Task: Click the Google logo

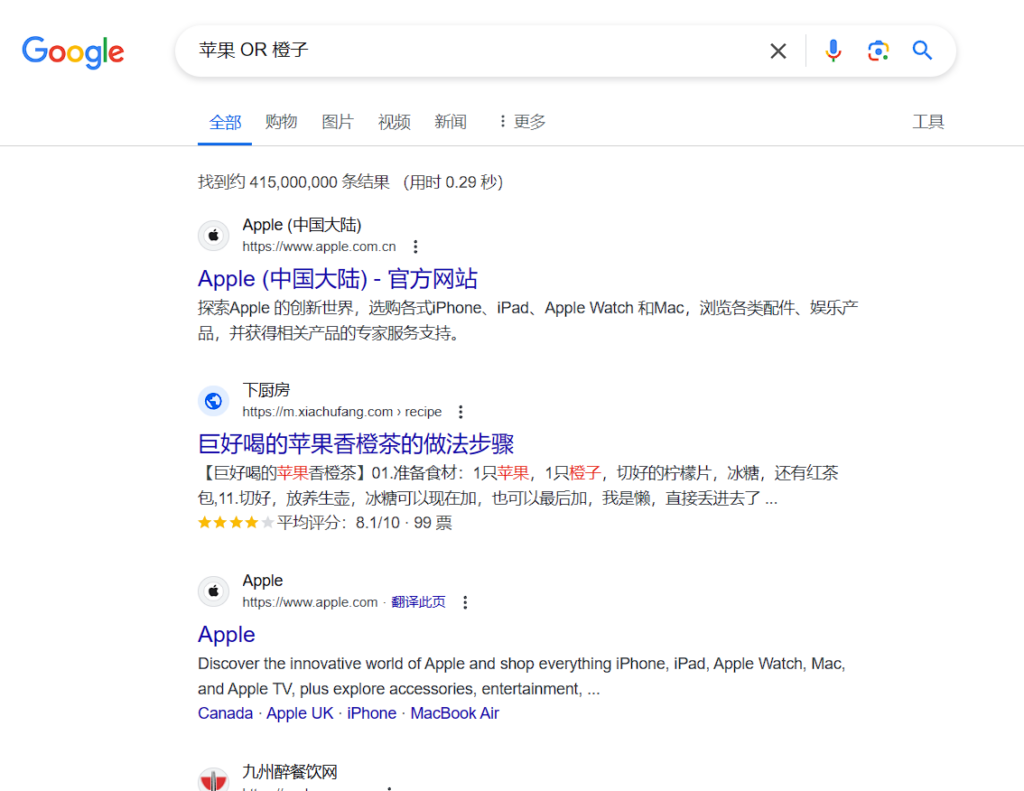Action: (73, 52)
